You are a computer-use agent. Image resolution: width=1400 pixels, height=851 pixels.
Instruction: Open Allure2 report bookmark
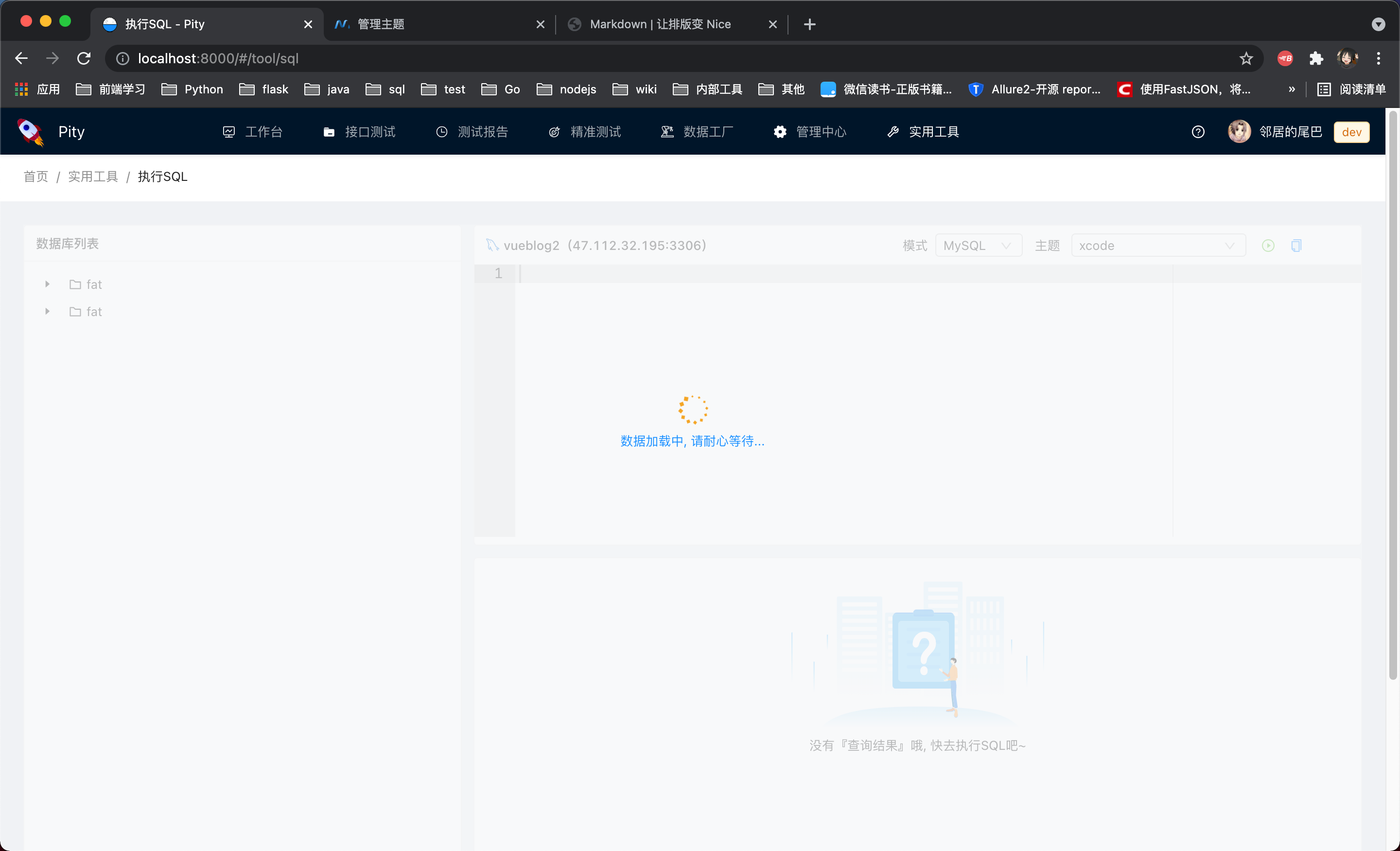click(x=1034, y=89)
